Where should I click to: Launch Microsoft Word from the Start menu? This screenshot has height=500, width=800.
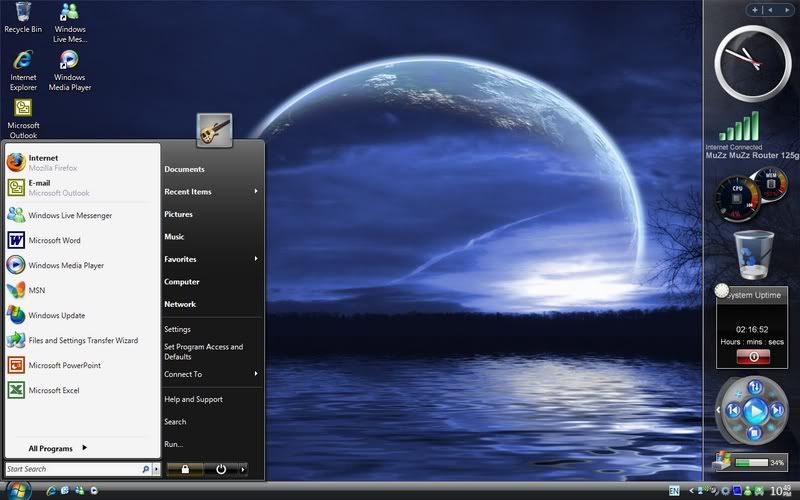(55, 240)
